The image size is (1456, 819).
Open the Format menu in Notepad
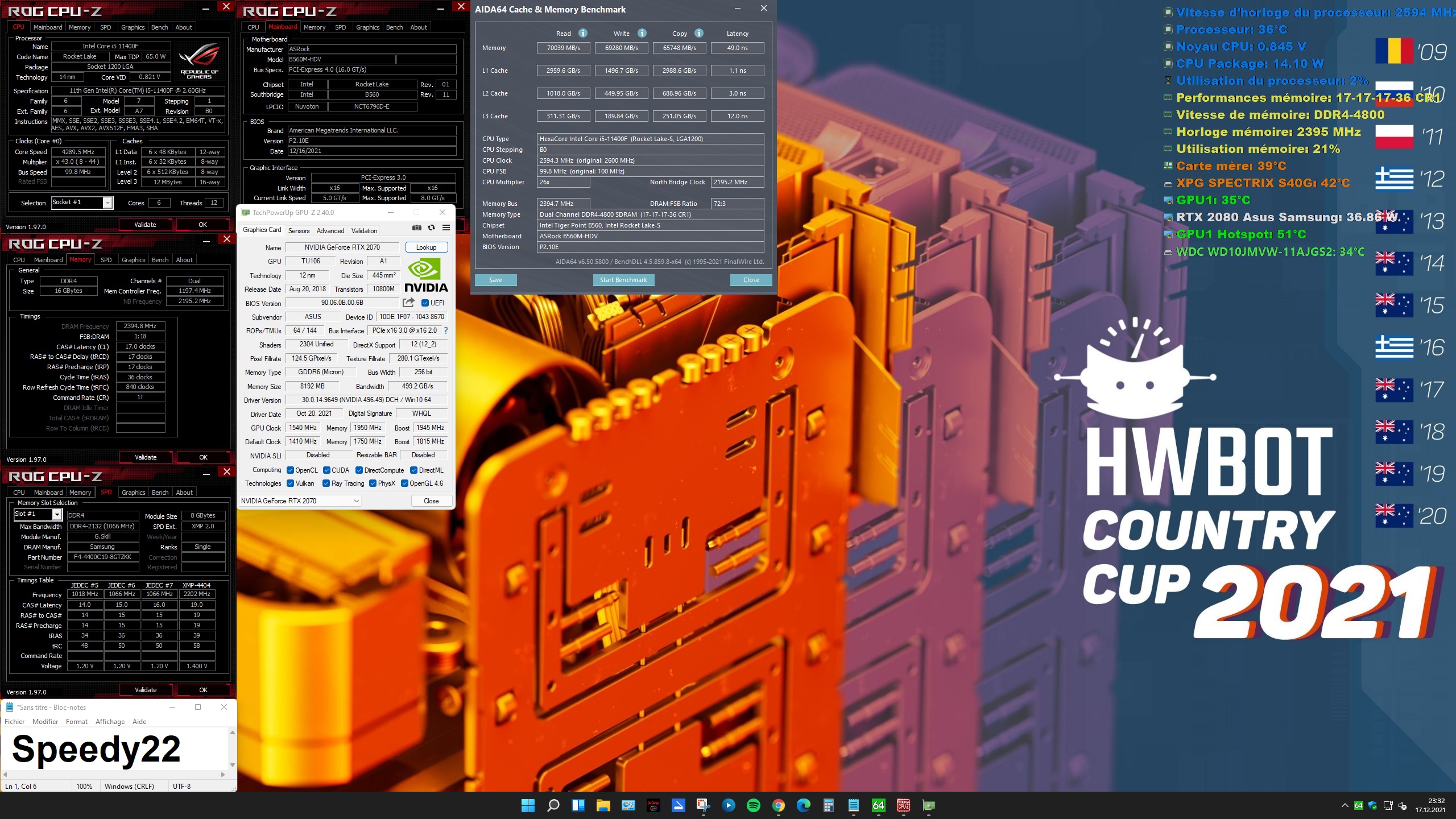[76, 721]
